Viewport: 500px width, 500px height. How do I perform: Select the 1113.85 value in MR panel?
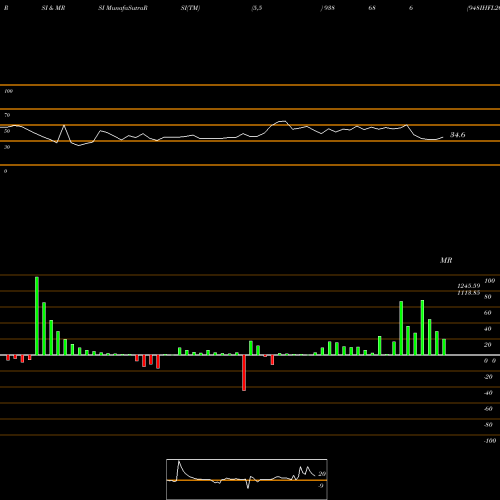click(469, 293)
